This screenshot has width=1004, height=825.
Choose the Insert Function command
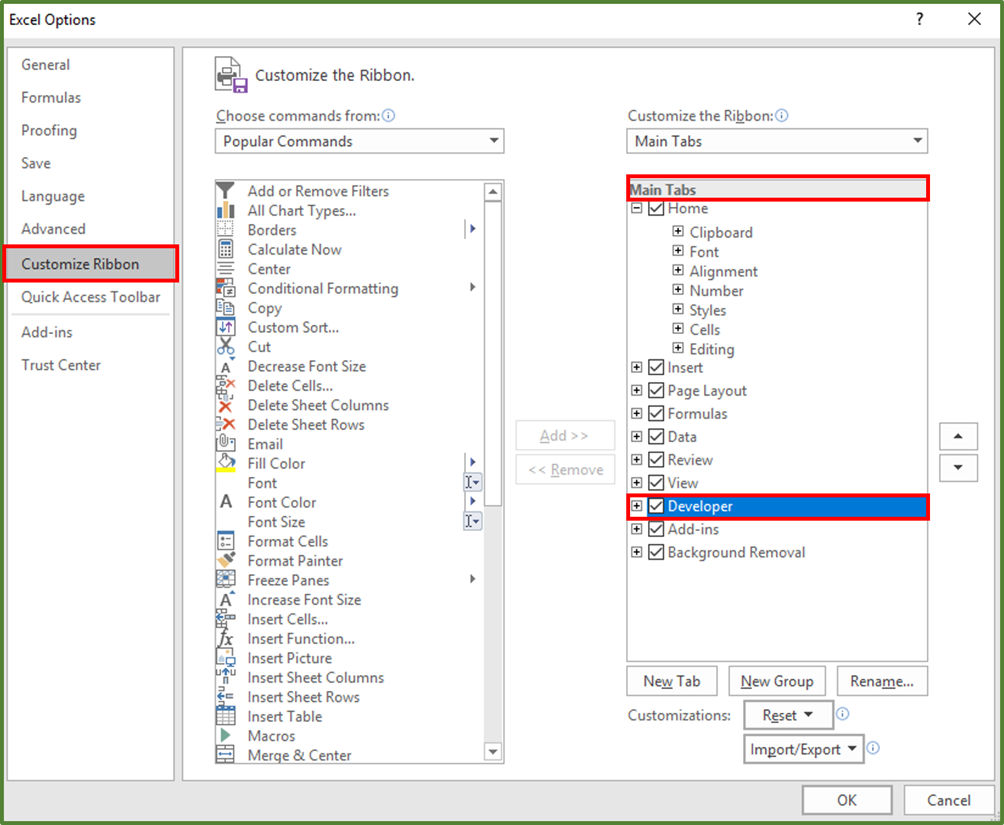[300, 639]
